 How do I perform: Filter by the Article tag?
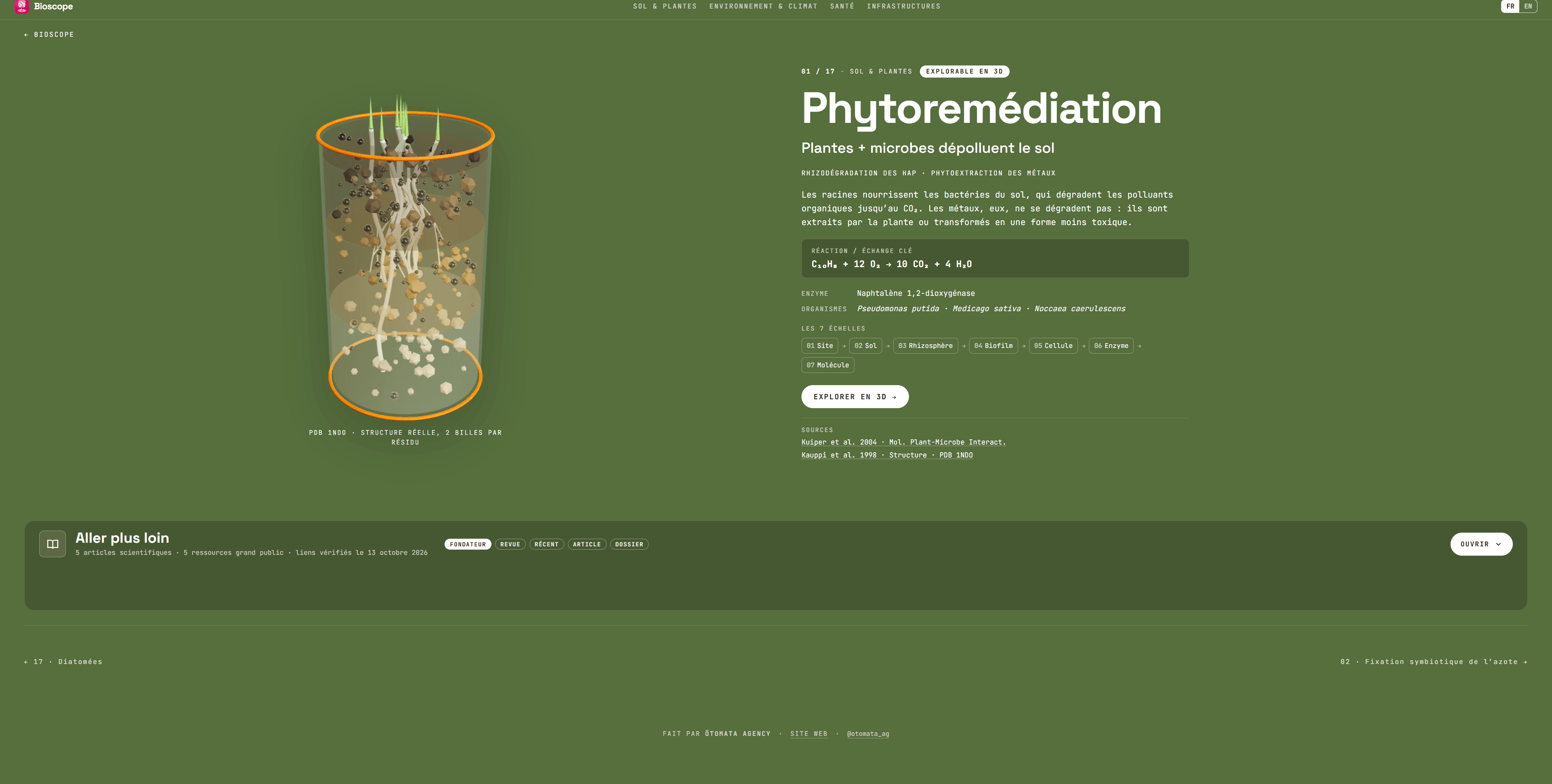(586, 545)
